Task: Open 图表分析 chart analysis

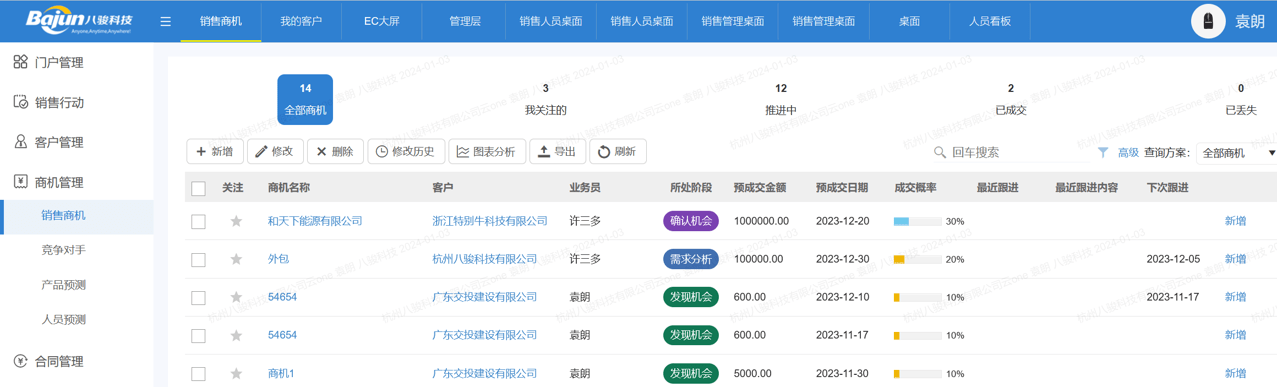Action: click(487, 151)
